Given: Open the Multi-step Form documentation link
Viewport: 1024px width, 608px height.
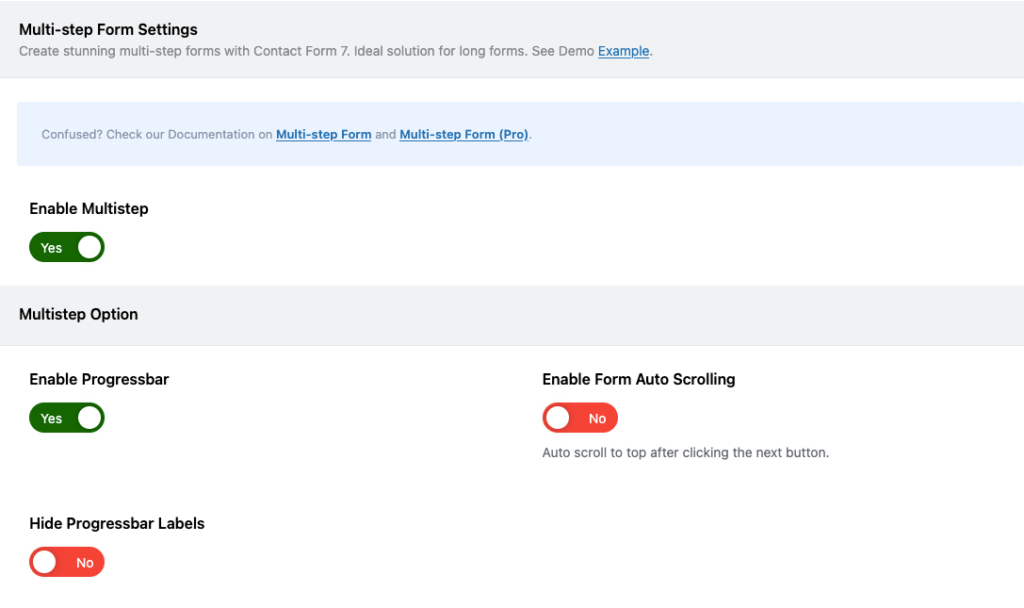Looking at the screenshot, I should click(323, 134).
